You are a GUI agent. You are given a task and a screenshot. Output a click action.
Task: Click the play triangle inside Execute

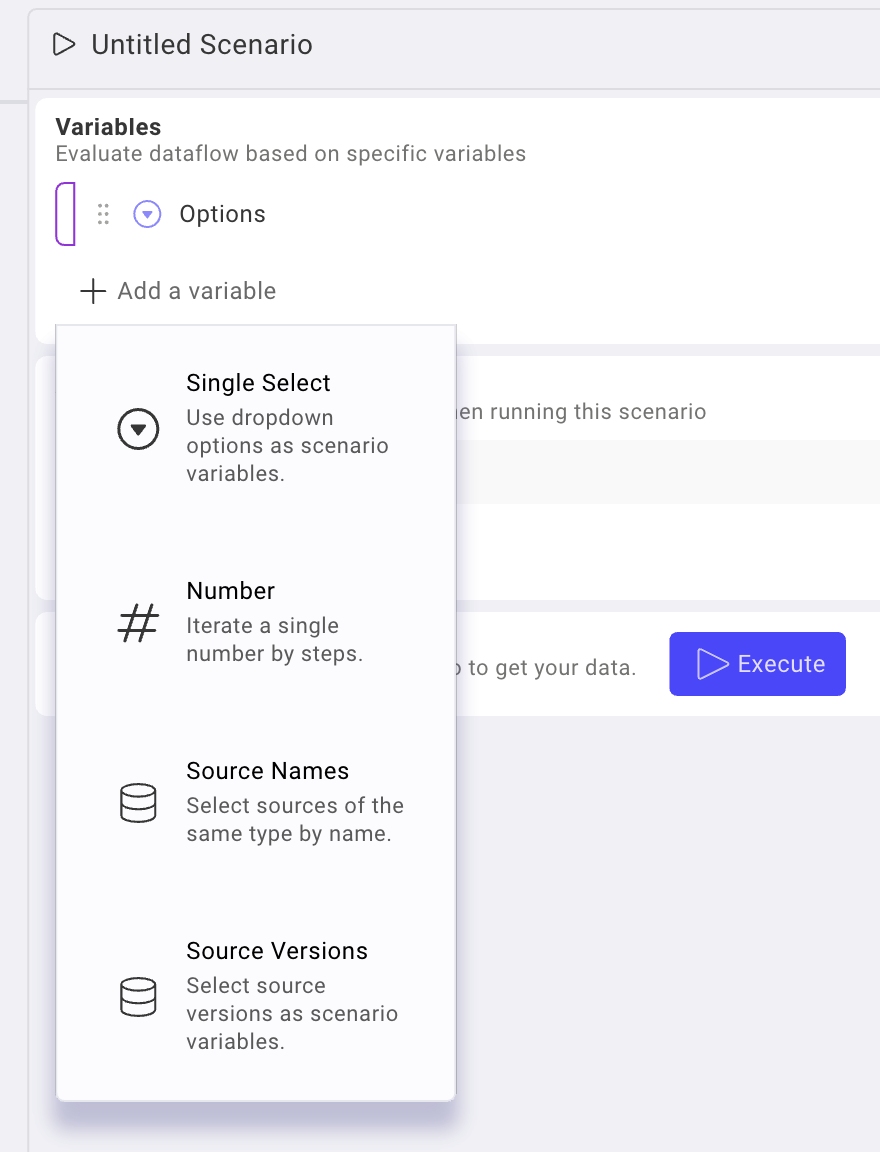712,663
